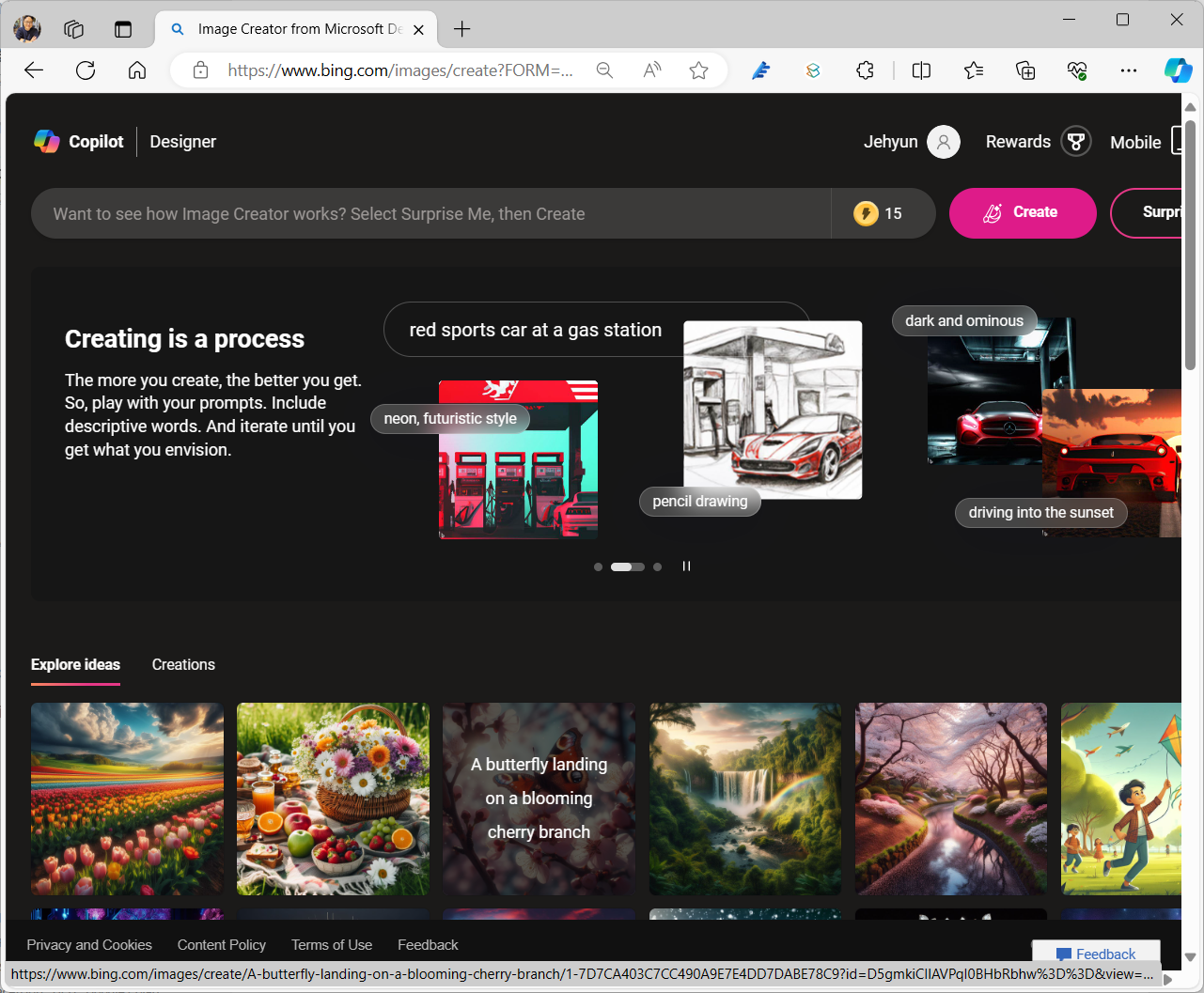Click the pink Create button
Viewport: 1204px width, 993px height.
point(1023,213)
